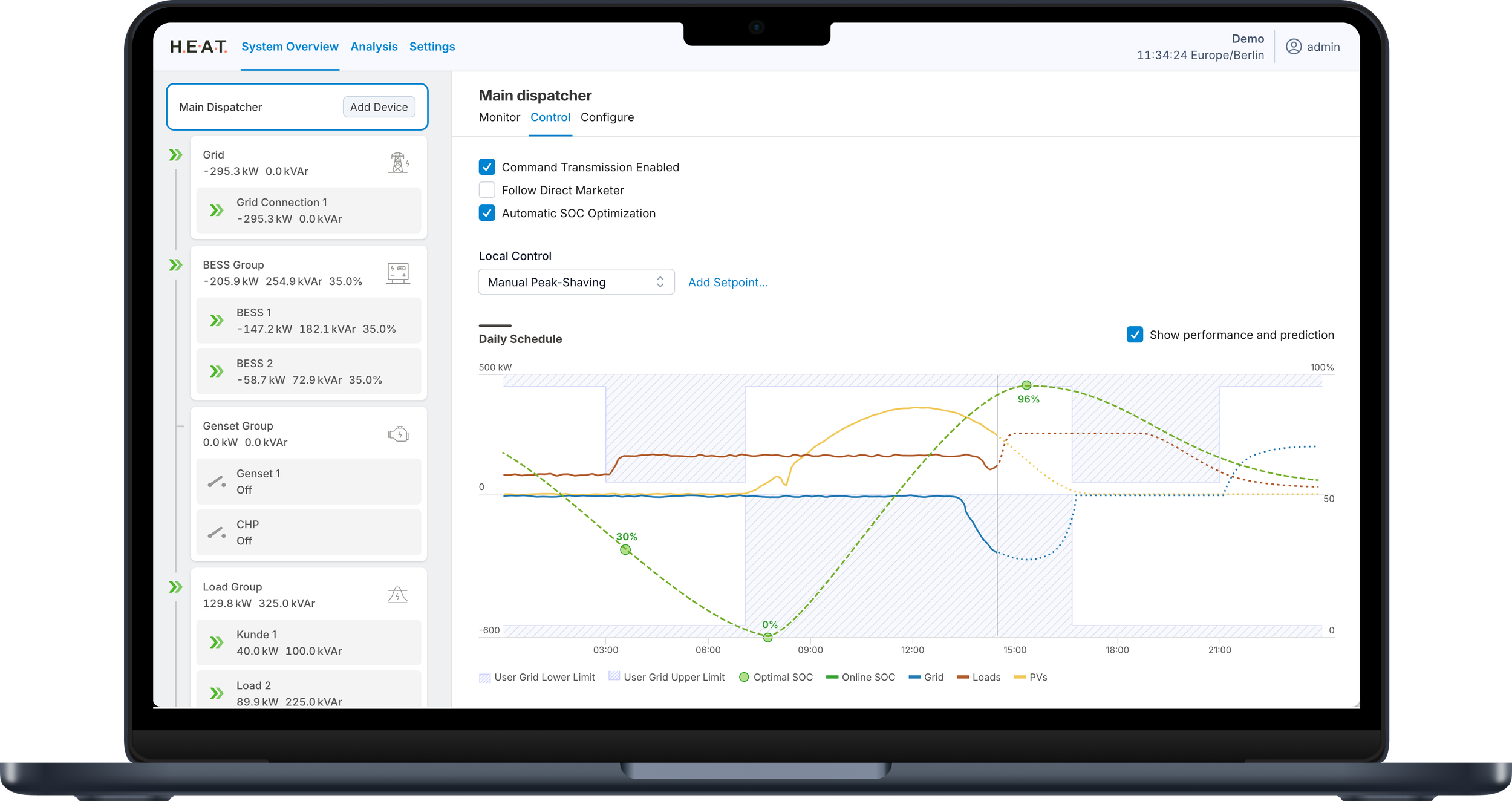Click the 96% Optimal SOC point
The width and height of the screenshot is (1512, 801).
1026,385
